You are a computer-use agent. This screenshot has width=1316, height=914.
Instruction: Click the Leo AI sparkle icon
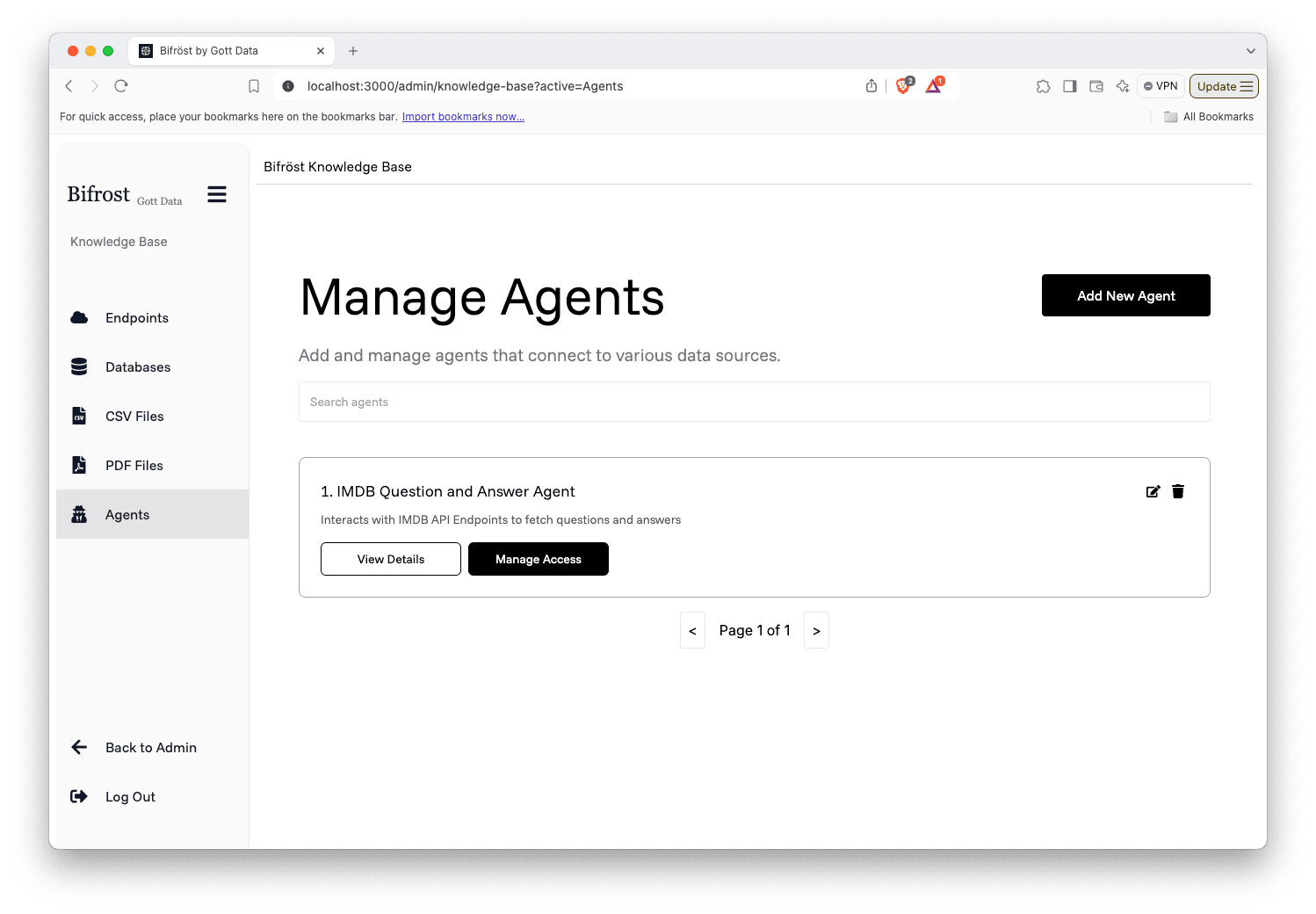pyautogui.click(x=1122, y=86)
